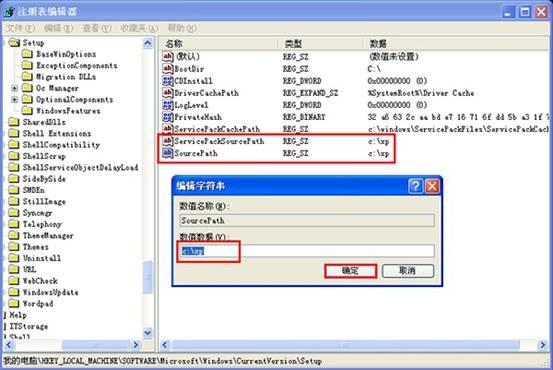Click the value pane scroll left arrow
This screenshot has width=553, height=370.
(x=164, y=345)
